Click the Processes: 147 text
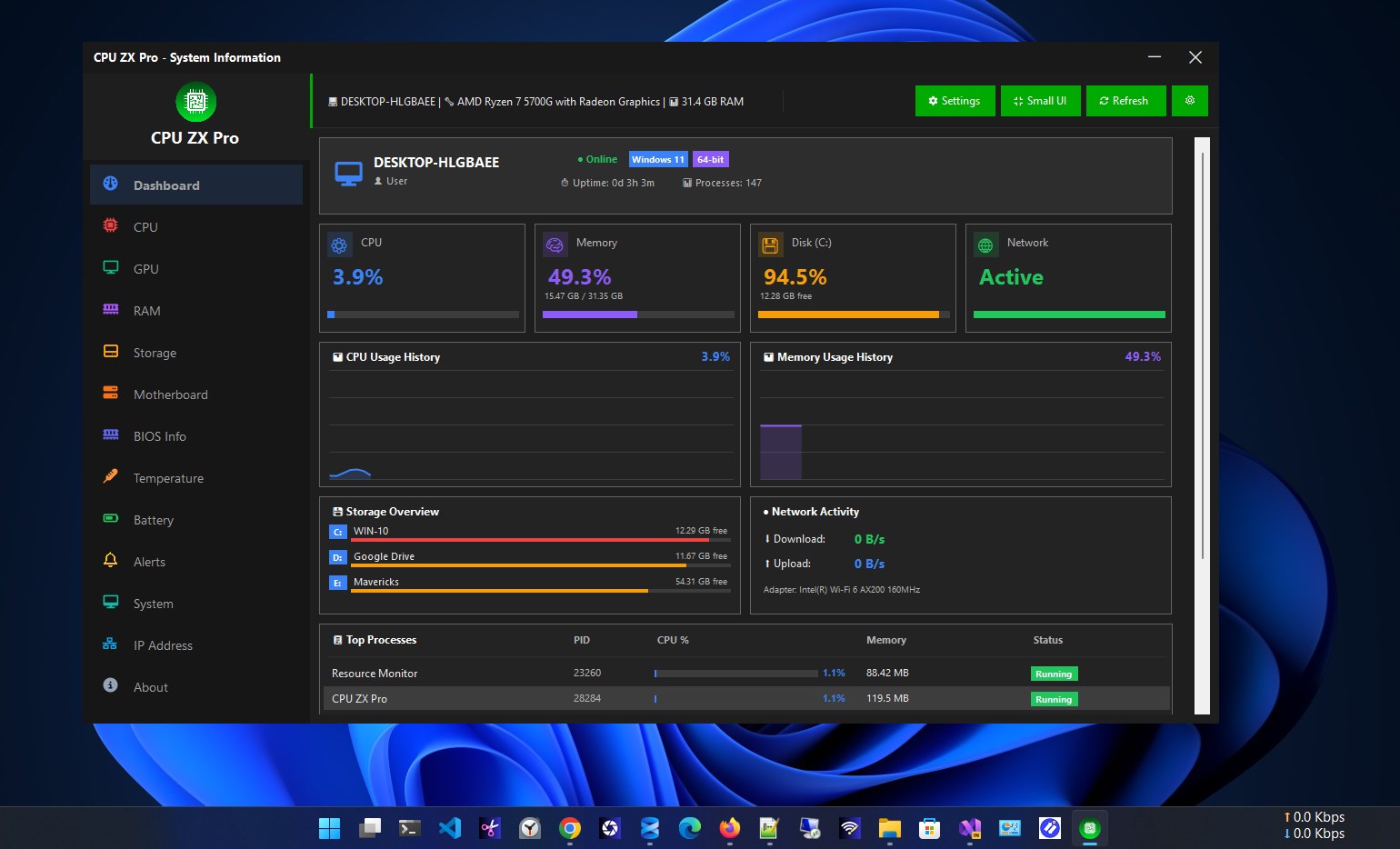1400x849 pixels. point(722,183)
